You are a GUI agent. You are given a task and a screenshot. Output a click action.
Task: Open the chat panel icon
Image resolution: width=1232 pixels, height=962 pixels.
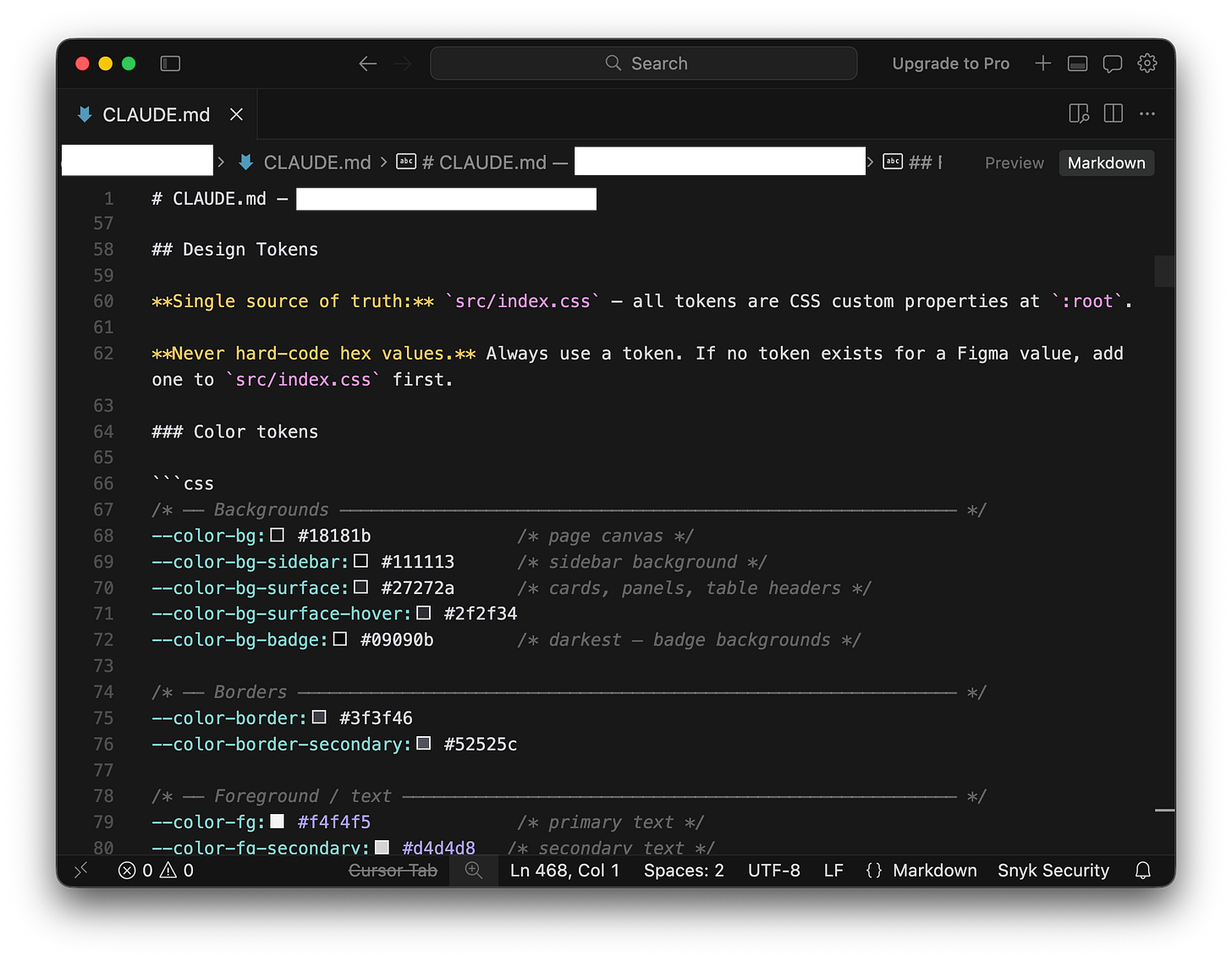(1112, 63)
